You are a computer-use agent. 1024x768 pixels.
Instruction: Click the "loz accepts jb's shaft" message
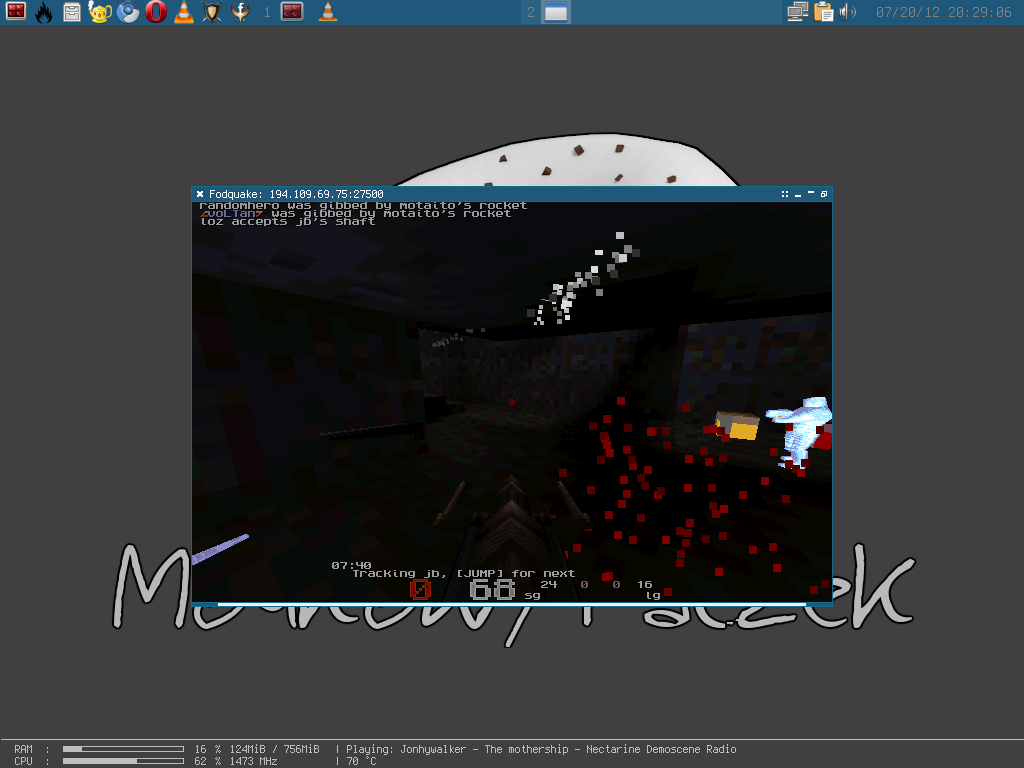pyautogui.click(x=287, y=221)
